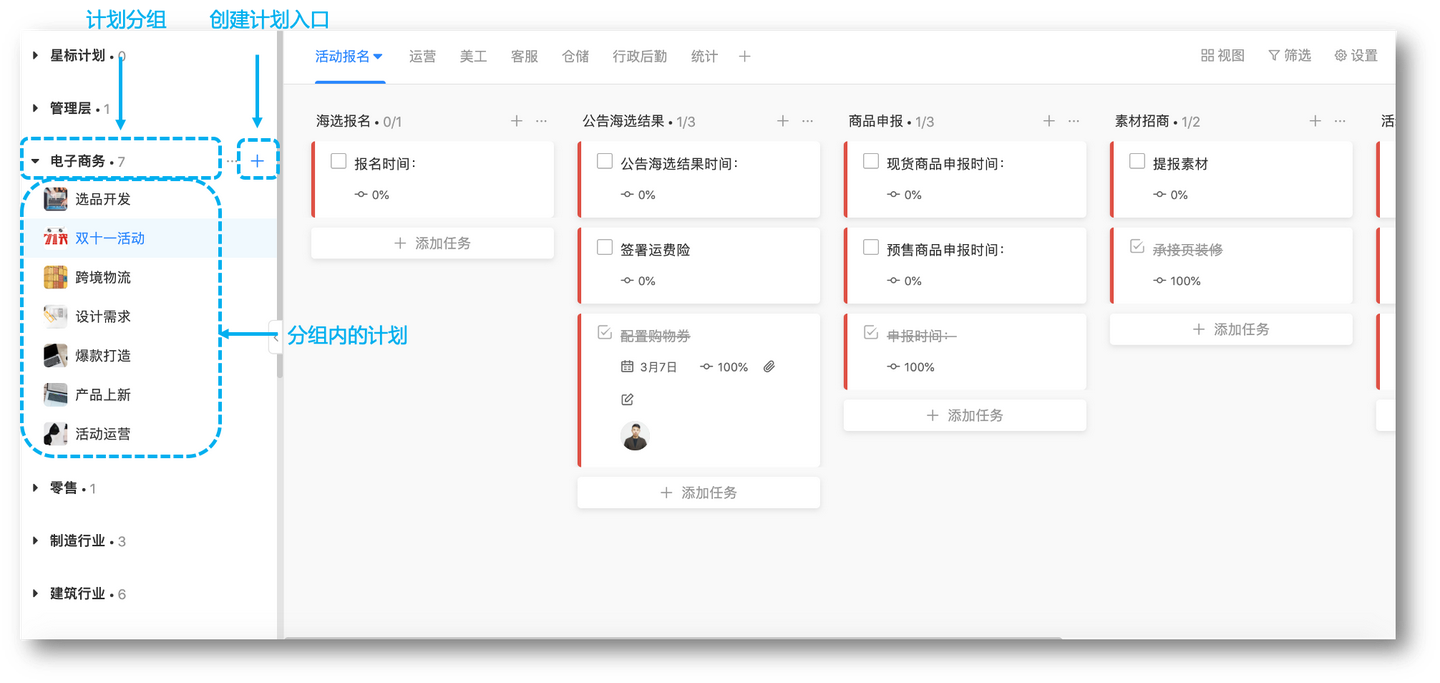Image resolution: width=1440 pixels, height=683 pixels.
Task: Add a new tab with plus after 统计
Action: tap(744, 57)
